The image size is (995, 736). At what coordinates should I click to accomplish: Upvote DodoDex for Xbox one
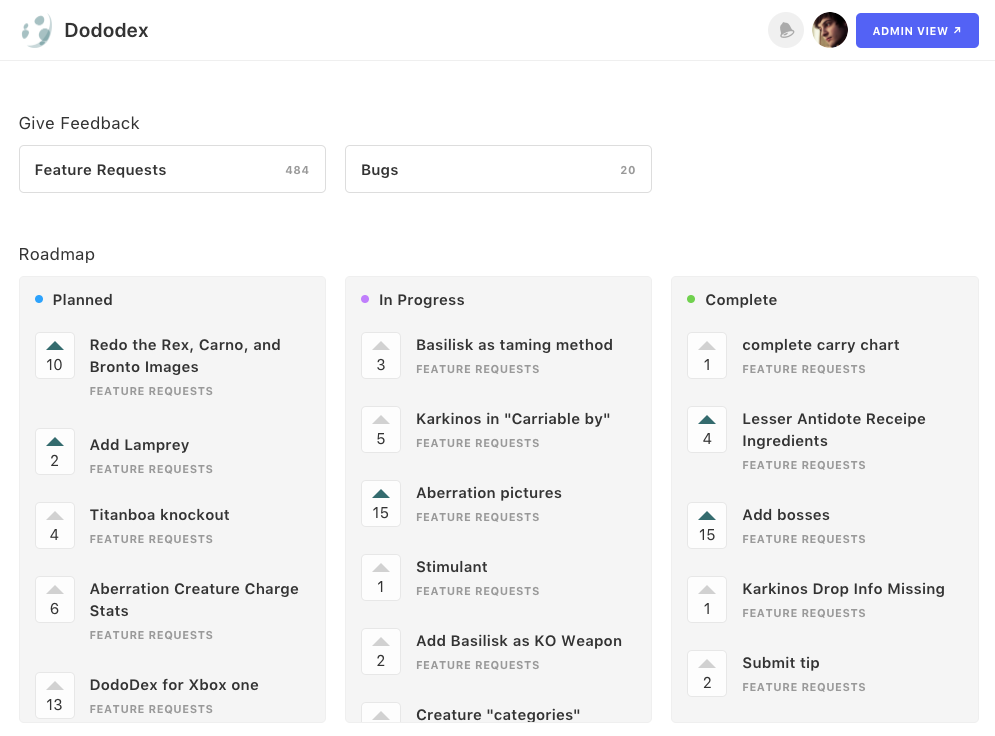tap(55, 695)
